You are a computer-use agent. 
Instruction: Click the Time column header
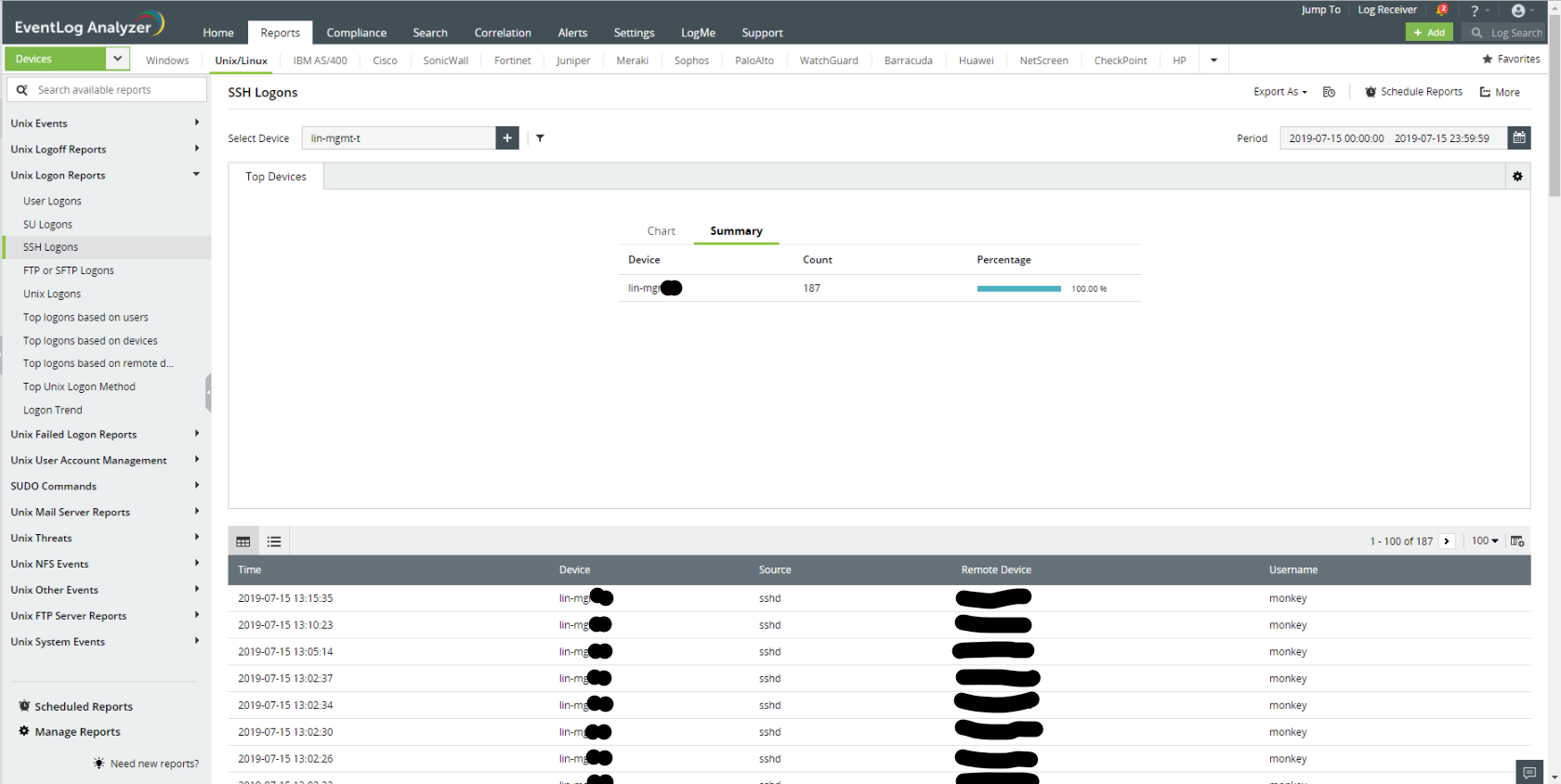click(249, 569)
